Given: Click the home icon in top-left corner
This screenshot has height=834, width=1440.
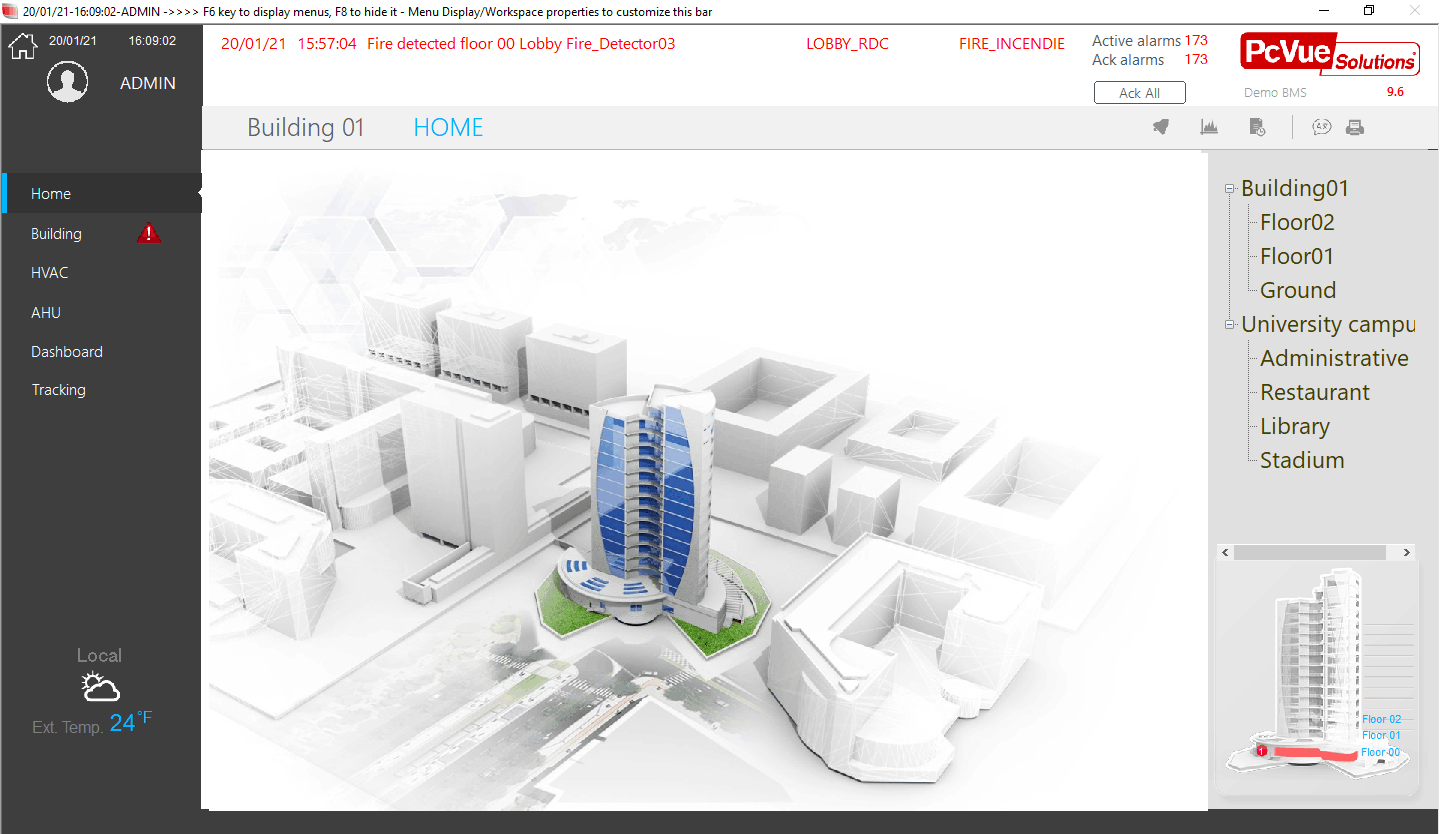Looking at the screenshot, I should (x=22, y=45).
